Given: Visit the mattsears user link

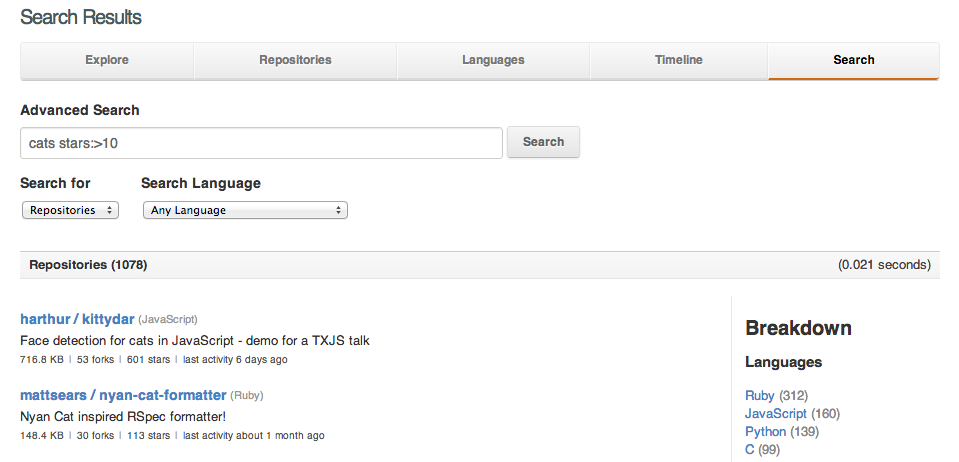Looking at the screenshot, I should click(x=55, y=395).
